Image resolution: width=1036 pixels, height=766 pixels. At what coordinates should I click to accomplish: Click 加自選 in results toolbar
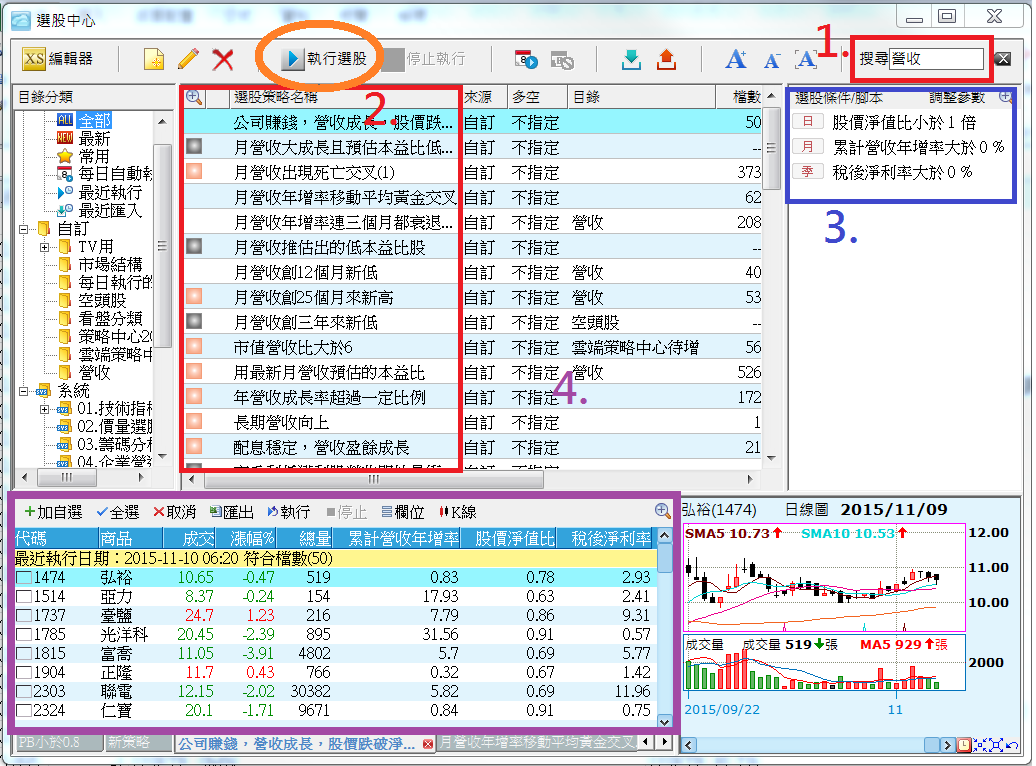[x=54, y=512]
